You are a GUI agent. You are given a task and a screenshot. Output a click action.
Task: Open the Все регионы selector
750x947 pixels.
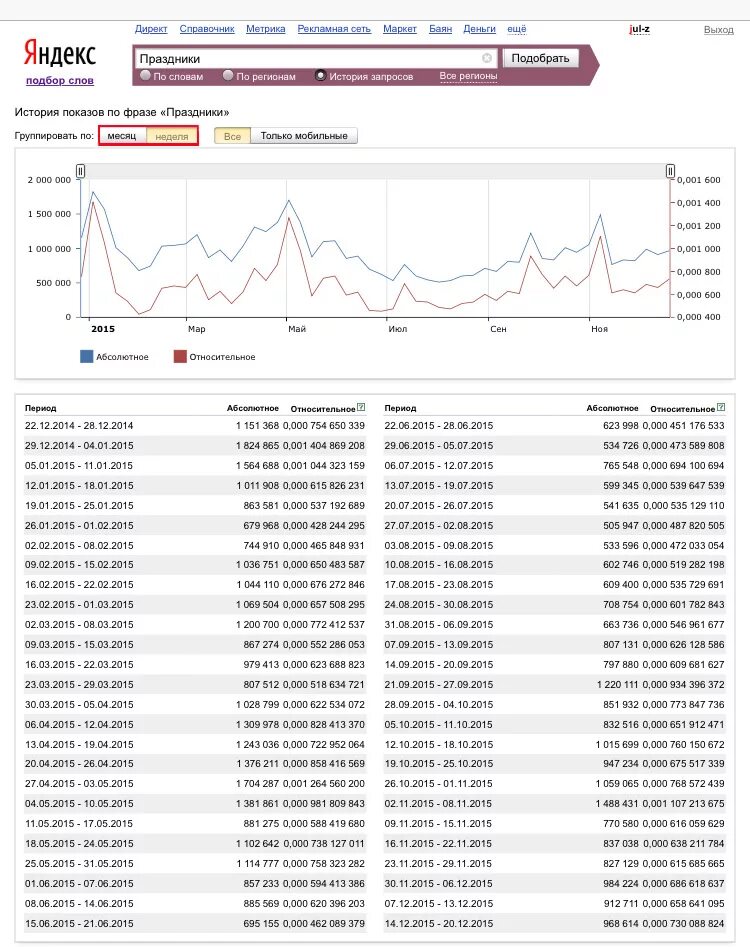tap(468, 76)
